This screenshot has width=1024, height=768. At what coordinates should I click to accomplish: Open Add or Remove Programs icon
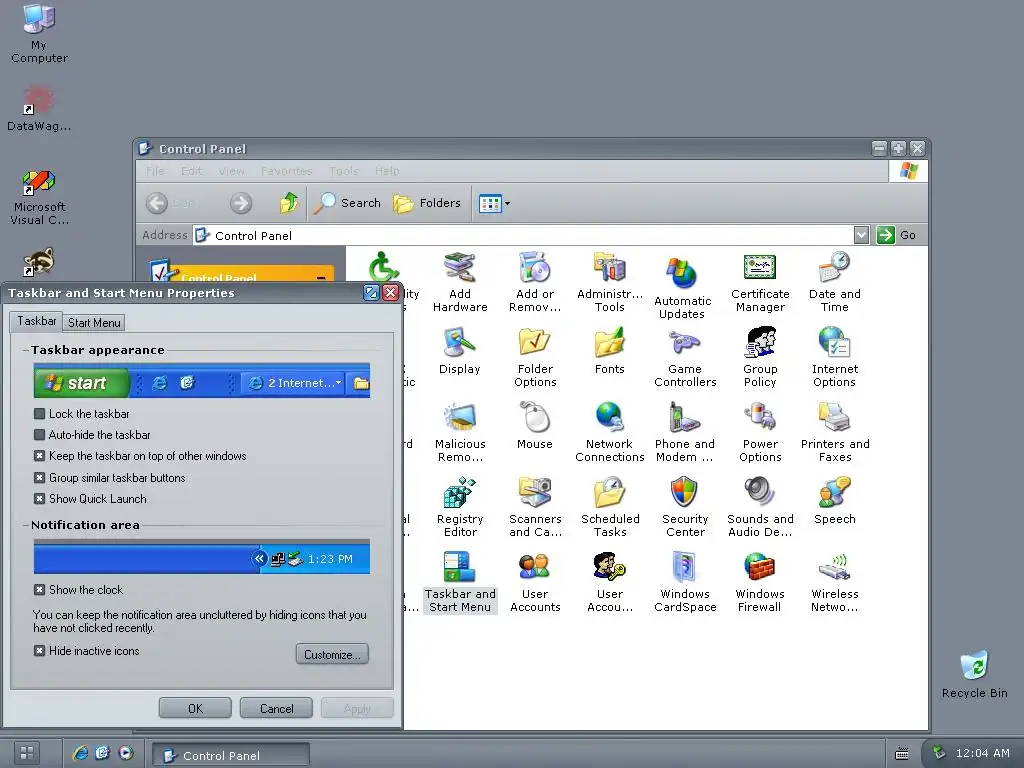point(535,282)
